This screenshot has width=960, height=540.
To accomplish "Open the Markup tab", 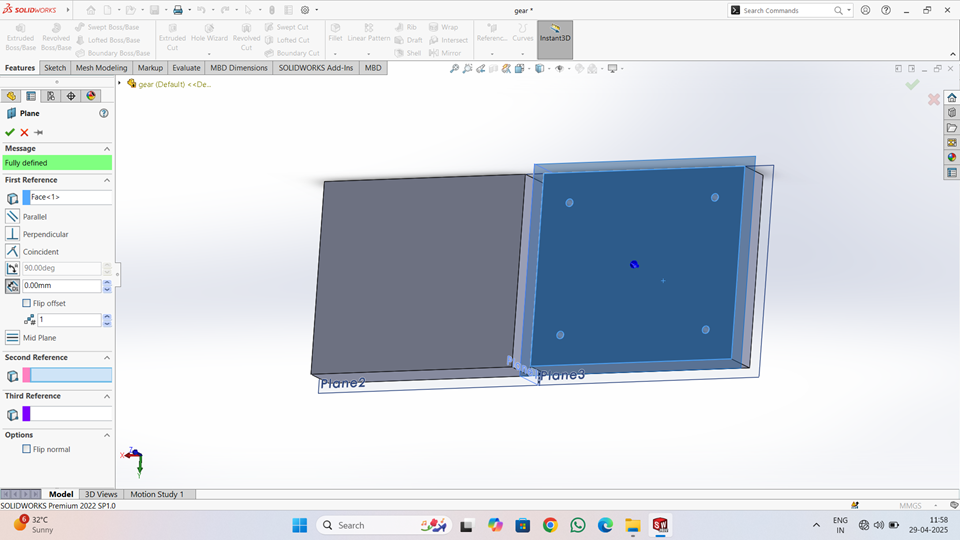I will 150,68.
